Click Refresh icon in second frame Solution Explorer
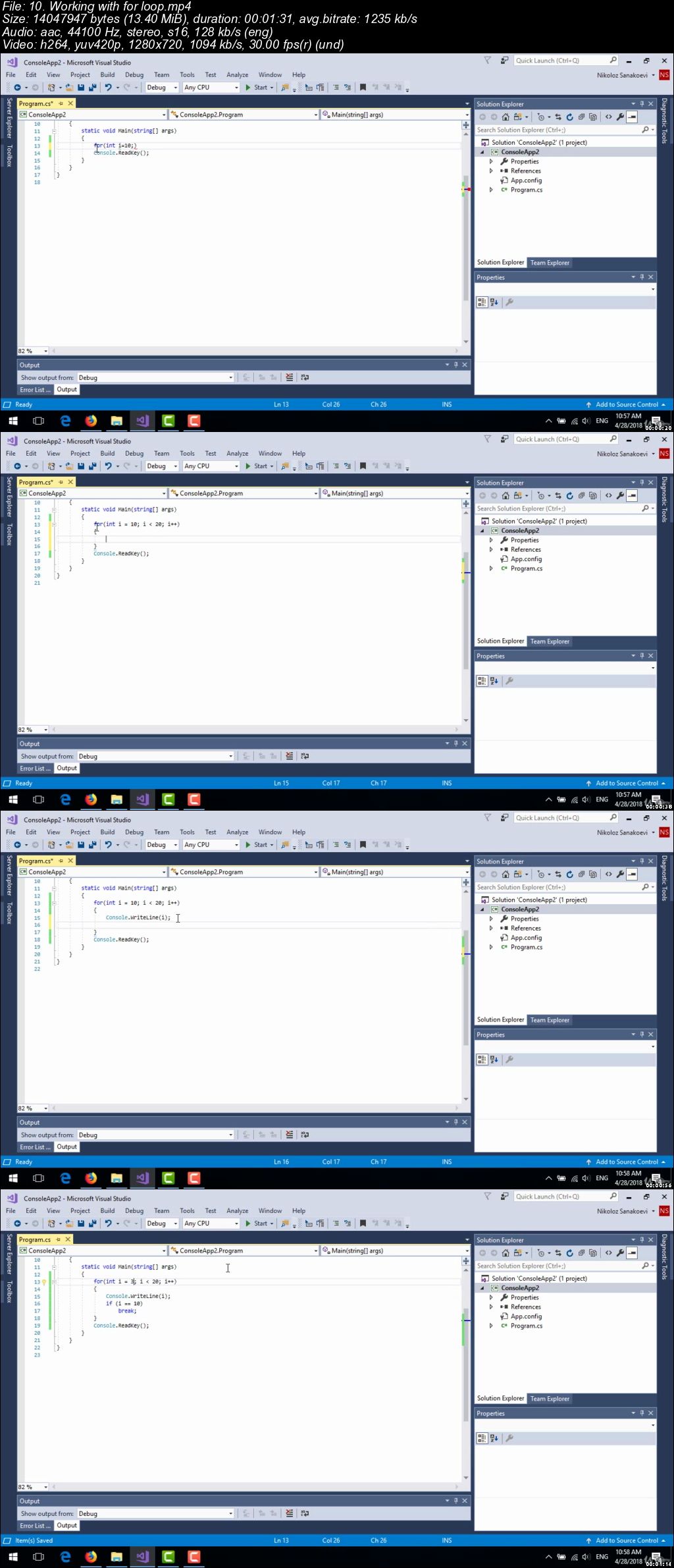The image size is (674, 1568). [570, 495]
